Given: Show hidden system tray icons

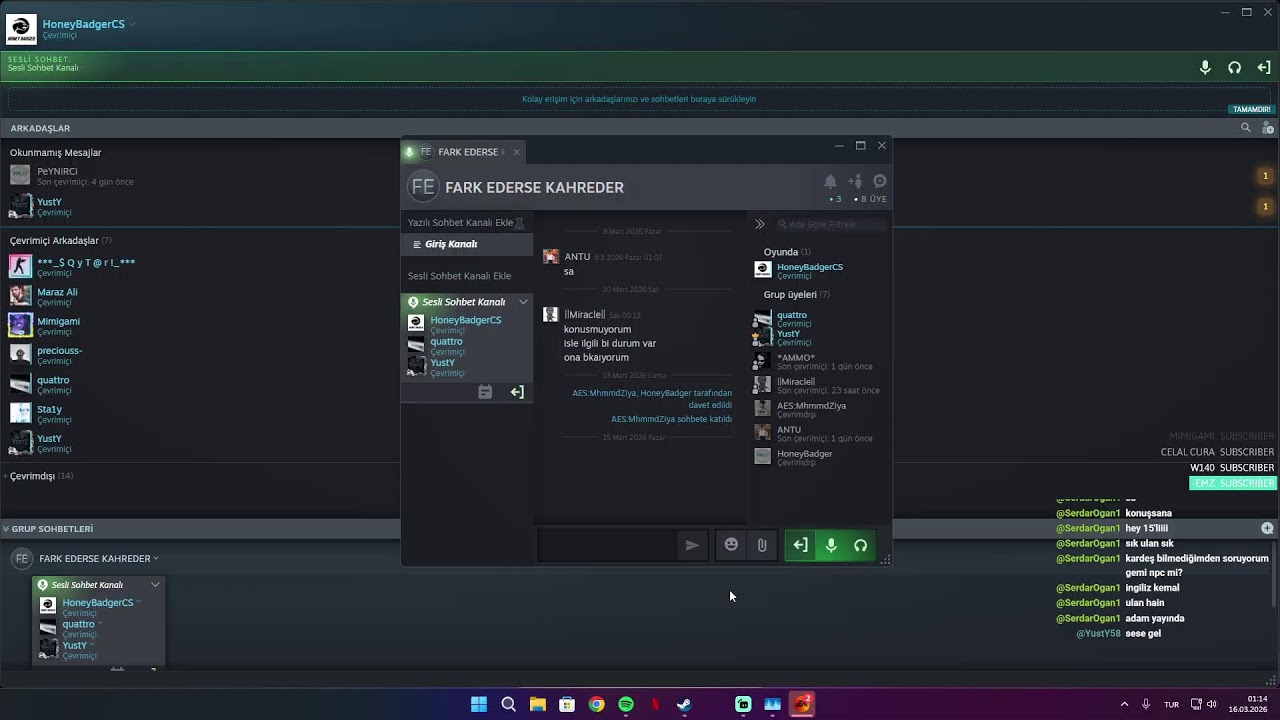Looking at the screenshot, I should tap(1124, 704).
